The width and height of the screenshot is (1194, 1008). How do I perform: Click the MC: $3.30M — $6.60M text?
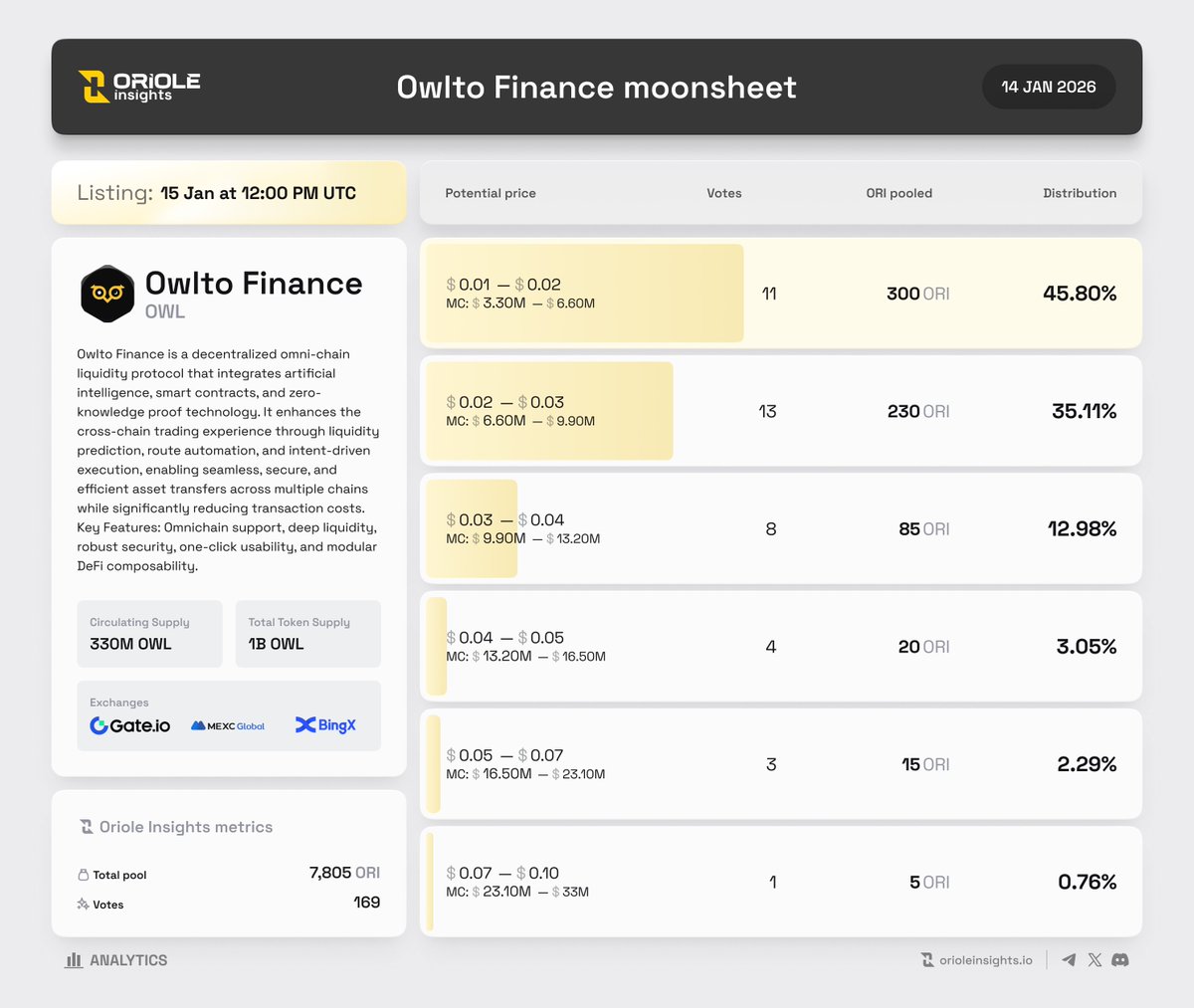click(x=520, y=303)
